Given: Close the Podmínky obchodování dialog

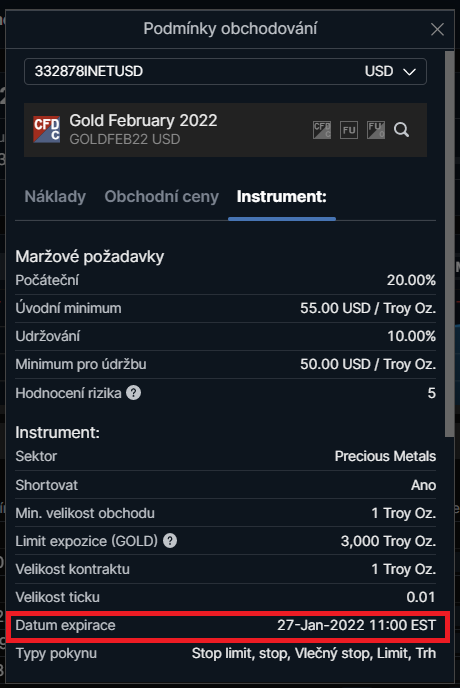Looking at the screenshot, I should pos(437,29).
